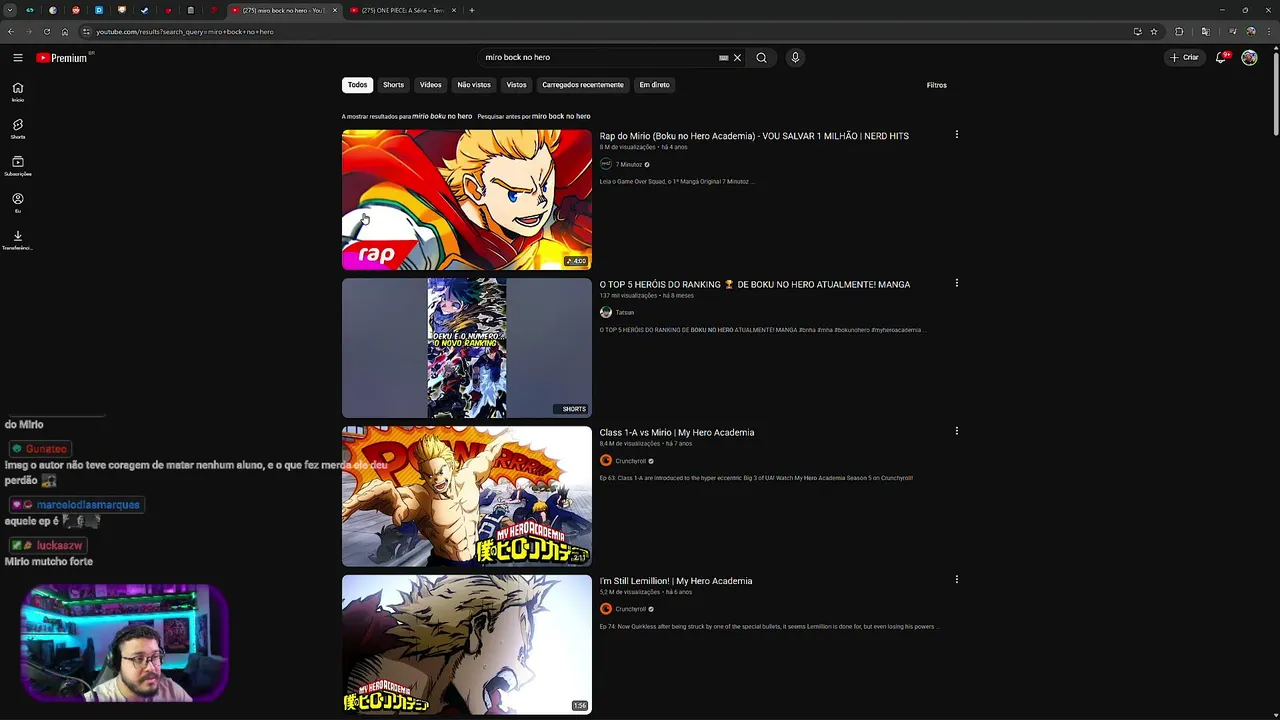
Task: Go back with the browser back arrow
Action: [10, 32]
